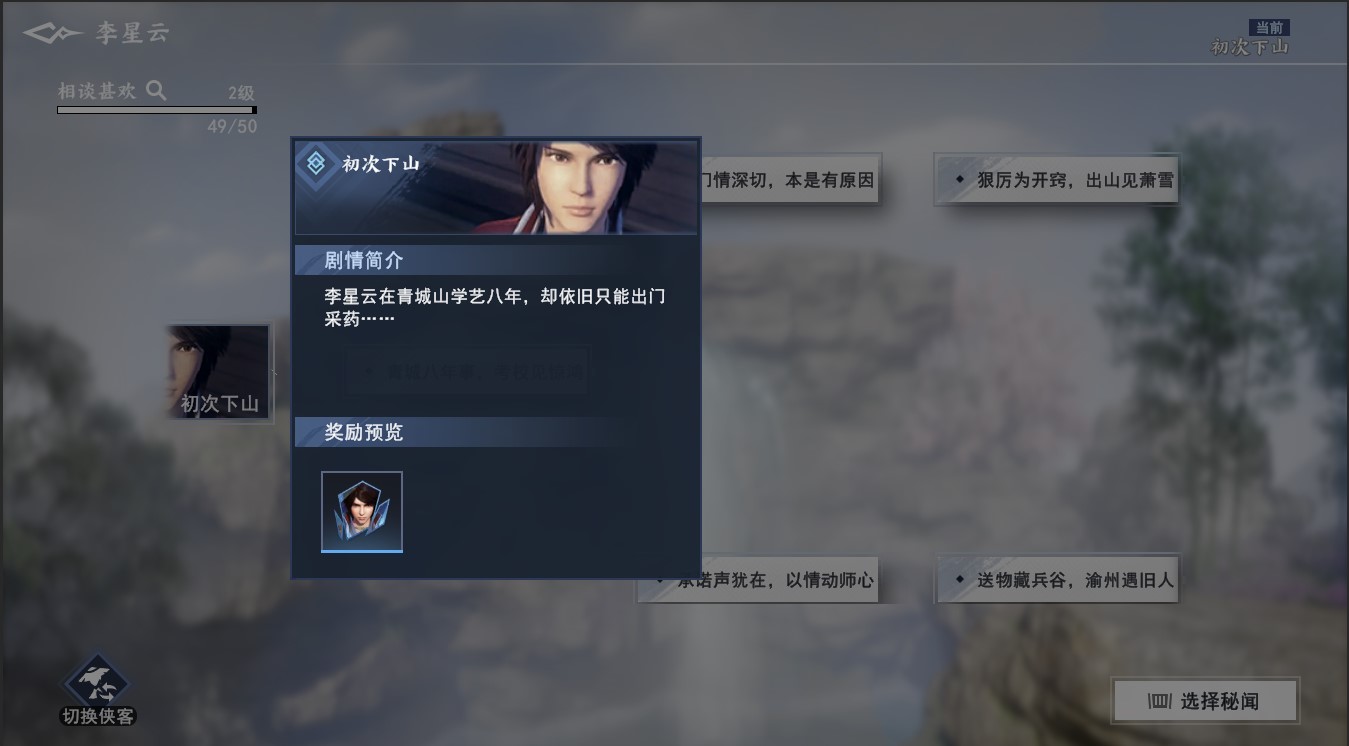Click the diamond emblem in popup header

(316, 163)
